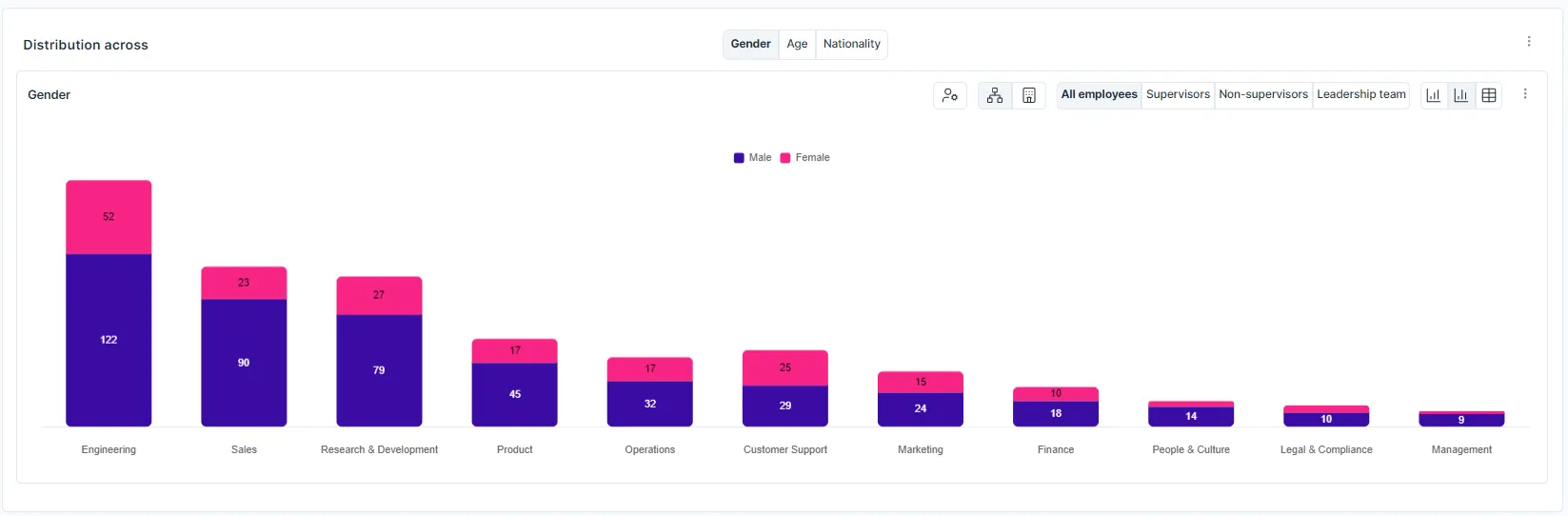This screenshot has height=516, width=1568.
Task: Click Research & Development male segment 79
Action: 379,370
